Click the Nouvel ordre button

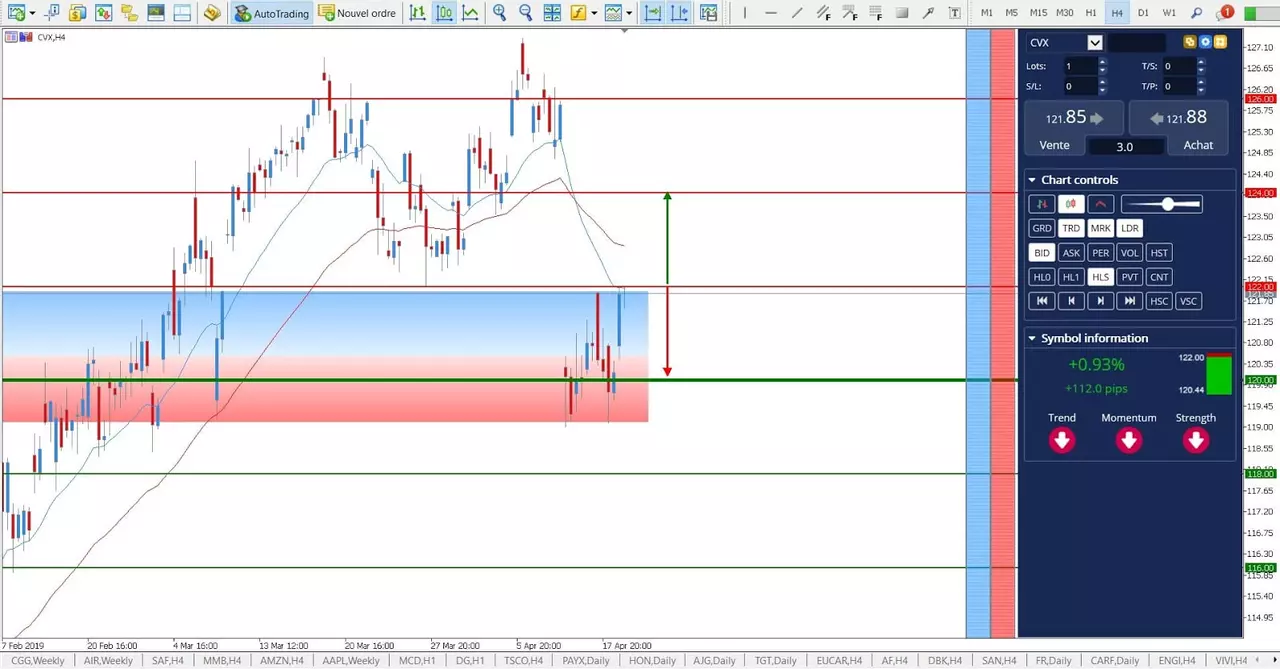(x=358, y=13)
